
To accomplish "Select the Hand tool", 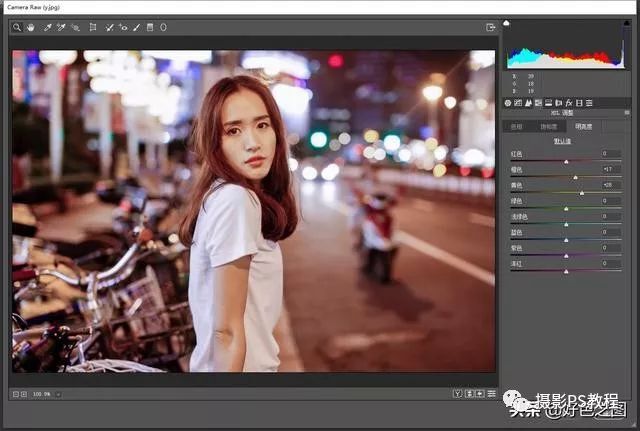I will click(x=29, y=28).
